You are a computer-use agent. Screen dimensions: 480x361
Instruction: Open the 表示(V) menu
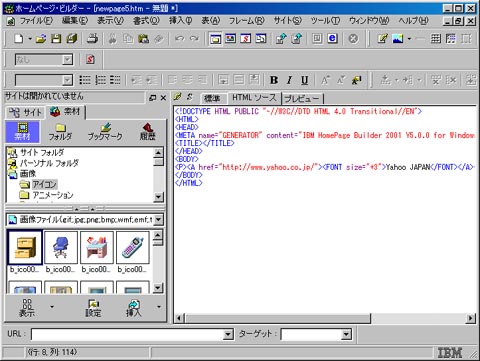(110, 21)
